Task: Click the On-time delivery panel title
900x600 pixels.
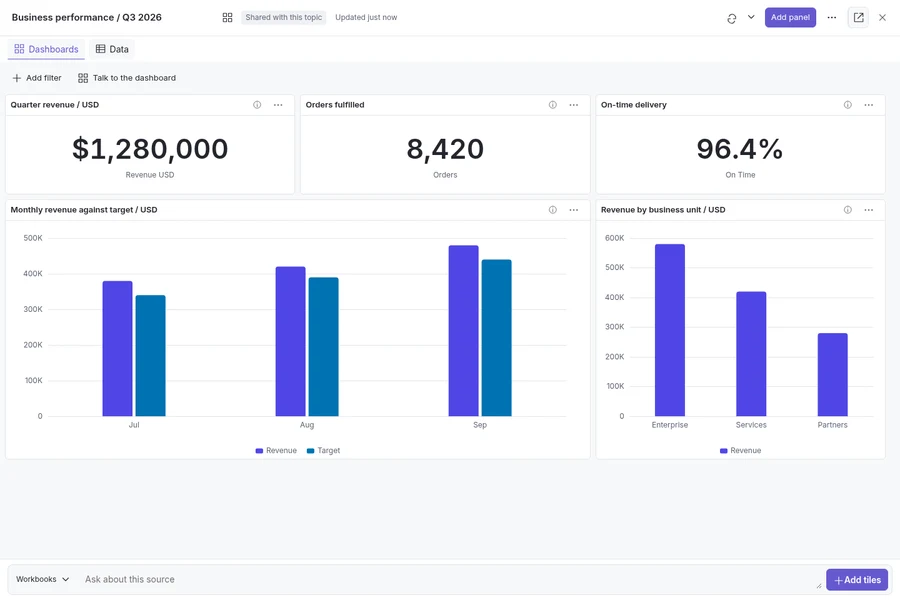Action: coord(634,105)
